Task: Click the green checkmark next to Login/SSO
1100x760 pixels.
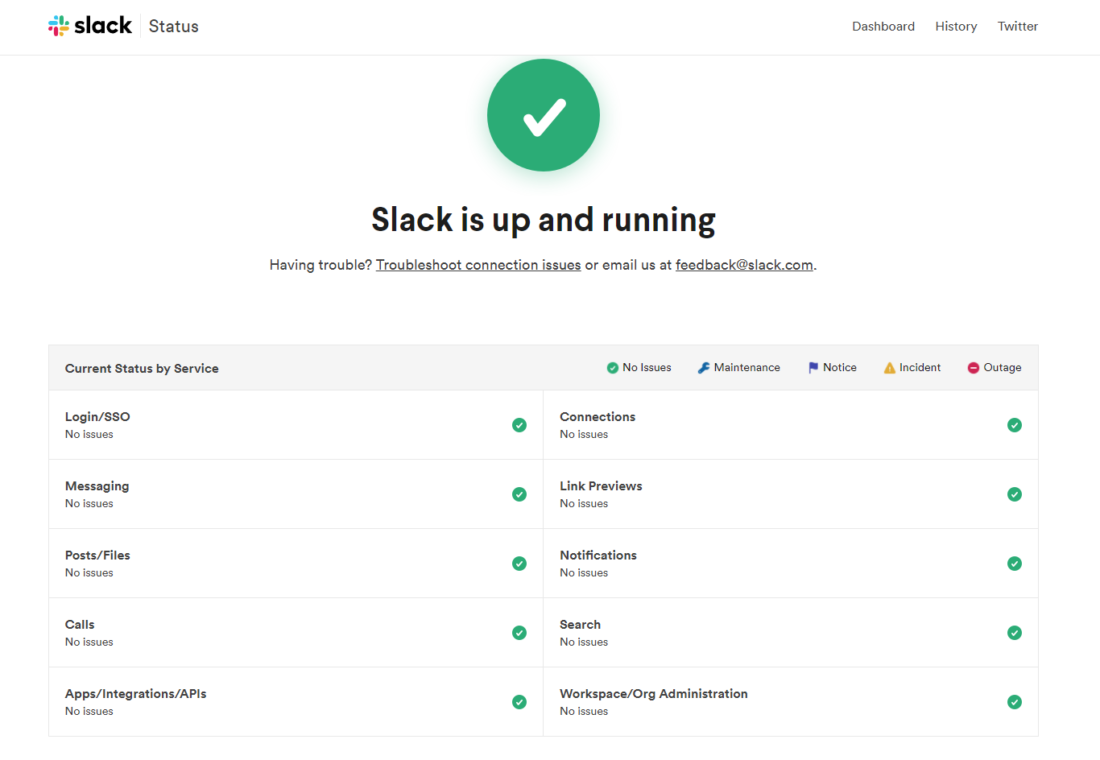Action: pos(519,425)
